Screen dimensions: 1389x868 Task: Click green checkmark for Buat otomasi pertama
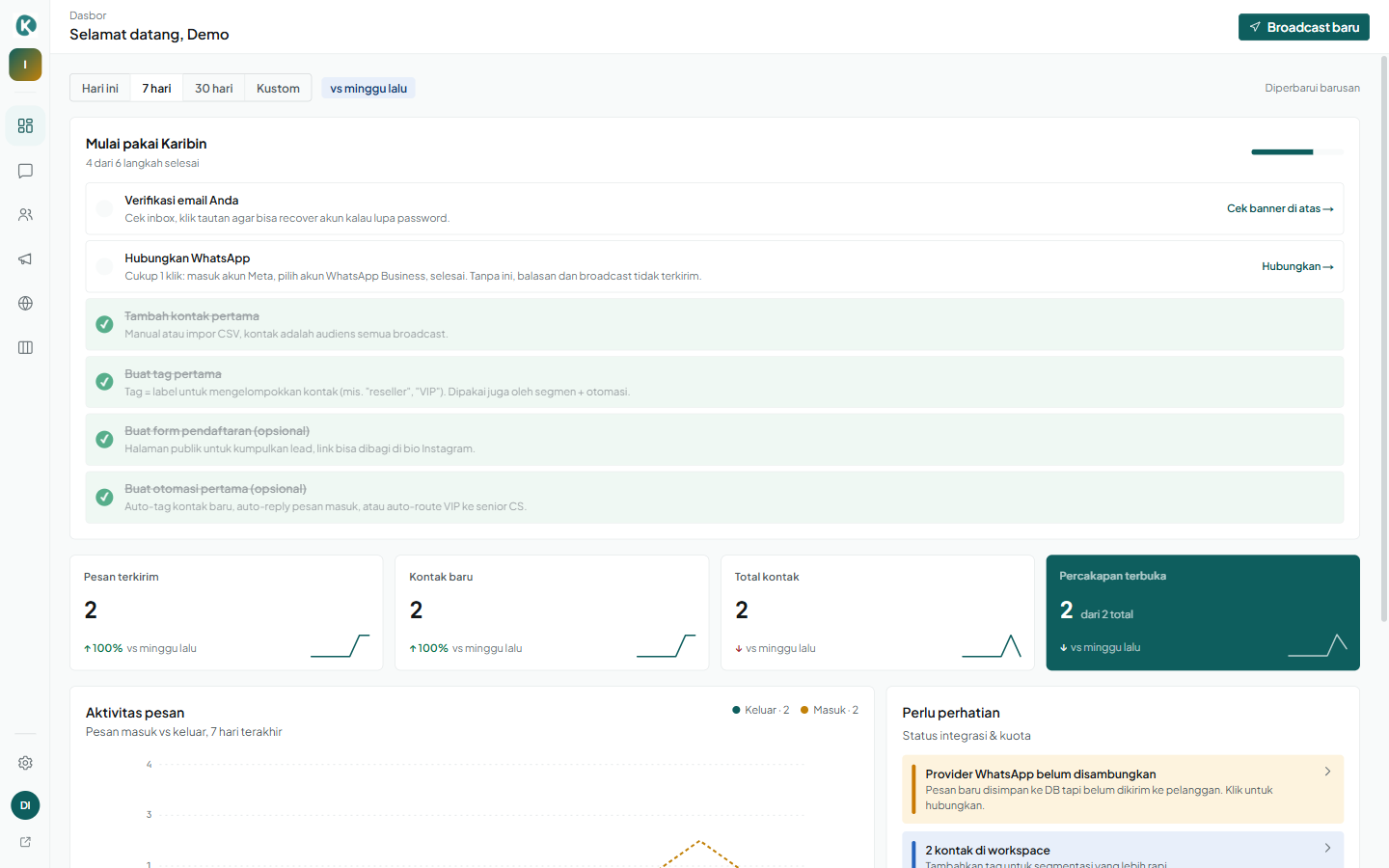click(104, 497)
